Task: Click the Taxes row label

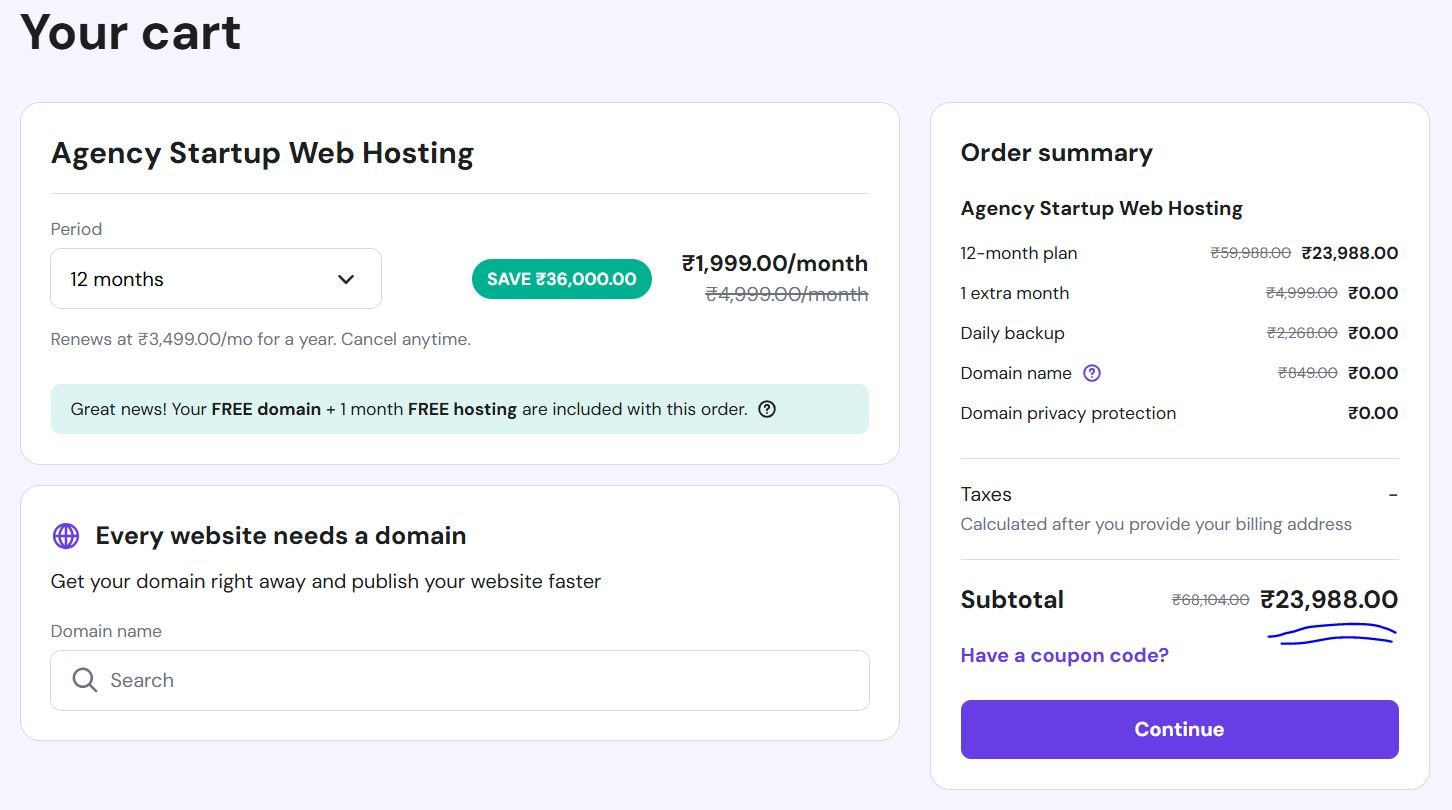Action: tap(986, 494)
